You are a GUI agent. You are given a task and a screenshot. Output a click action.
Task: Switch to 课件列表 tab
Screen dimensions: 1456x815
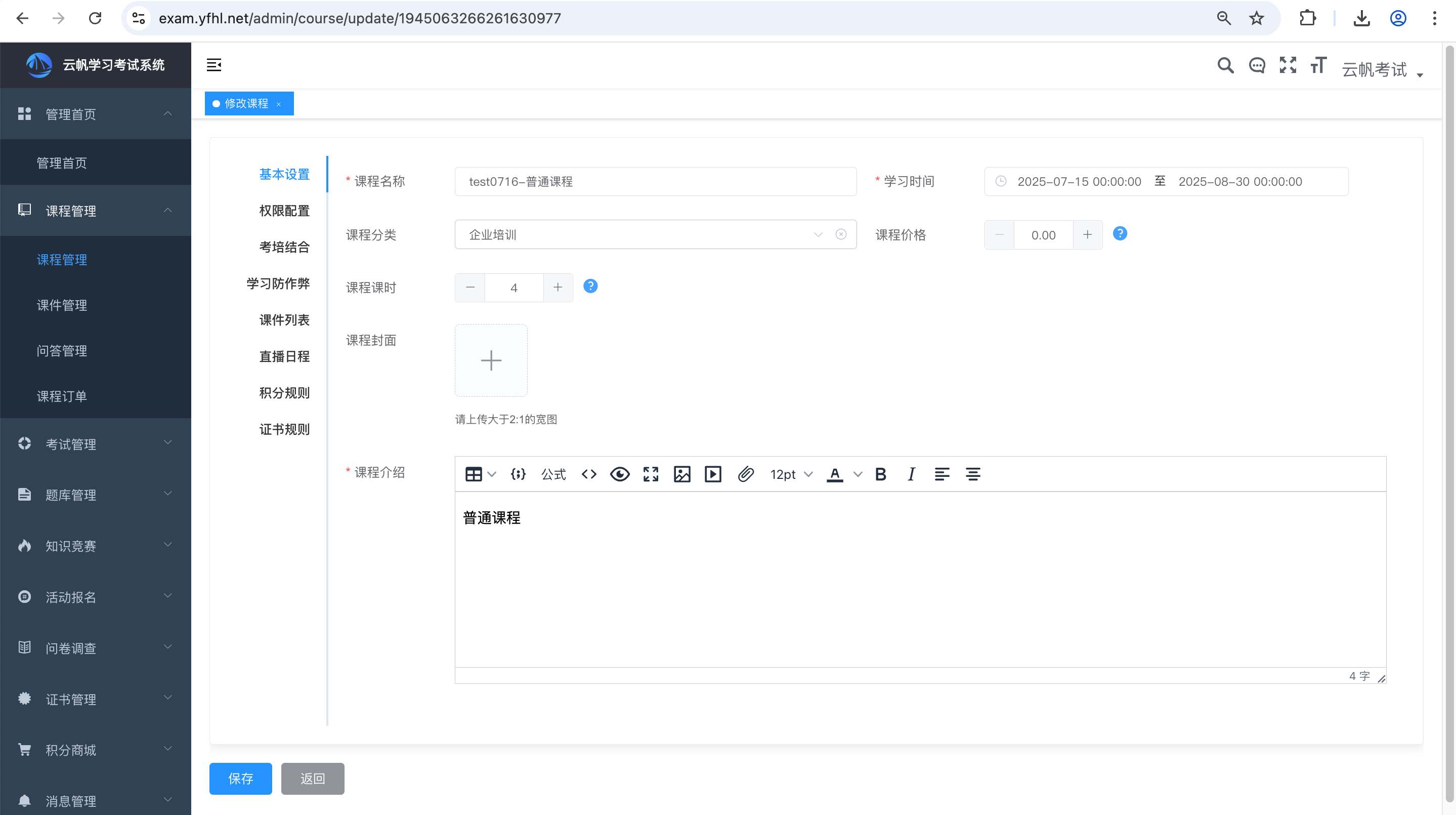click(284, 320)
